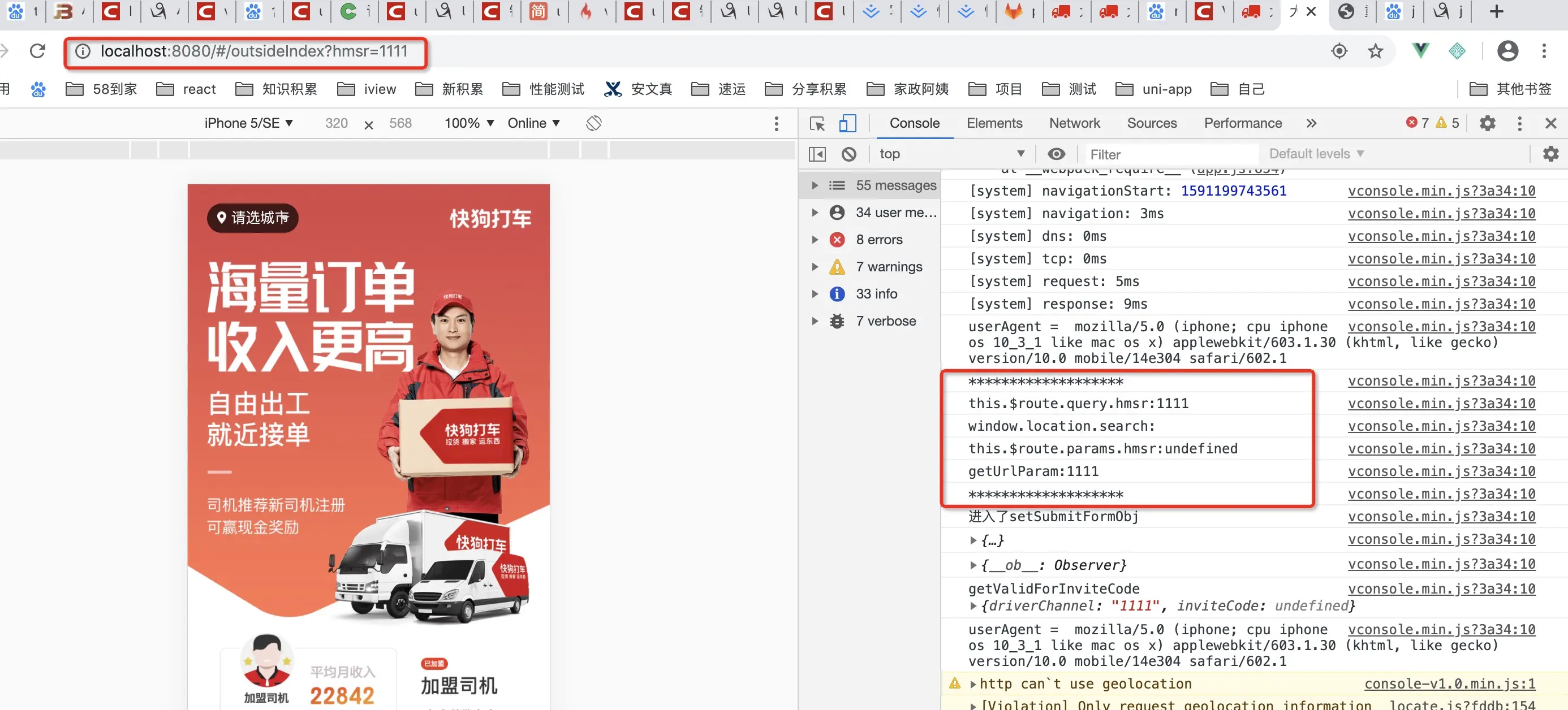Open console settings gear on filter row
Viewport: 1568px width, 710px height.
point(1550,154)
